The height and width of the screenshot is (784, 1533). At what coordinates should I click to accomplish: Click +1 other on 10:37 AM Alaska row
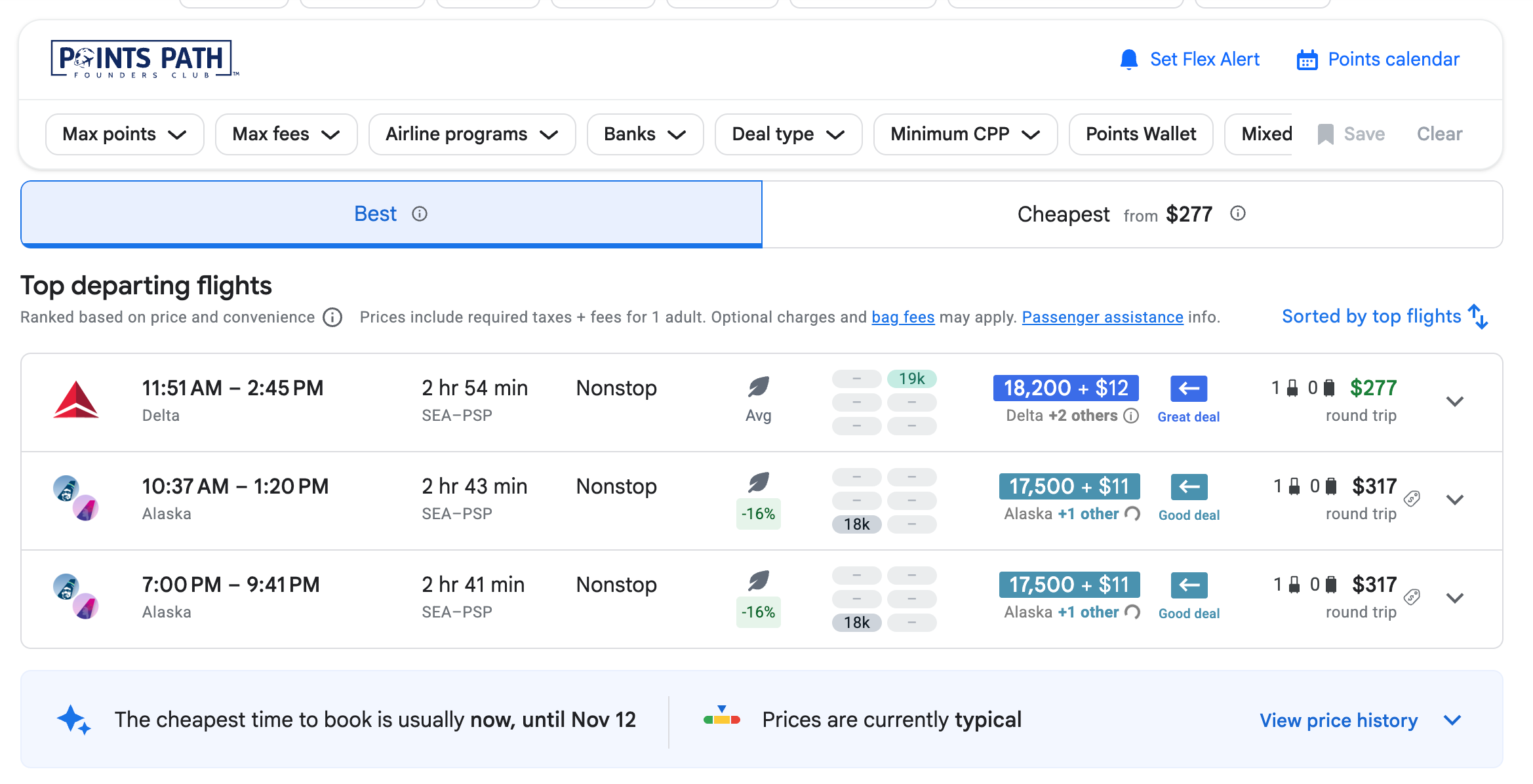[1088, 514]
